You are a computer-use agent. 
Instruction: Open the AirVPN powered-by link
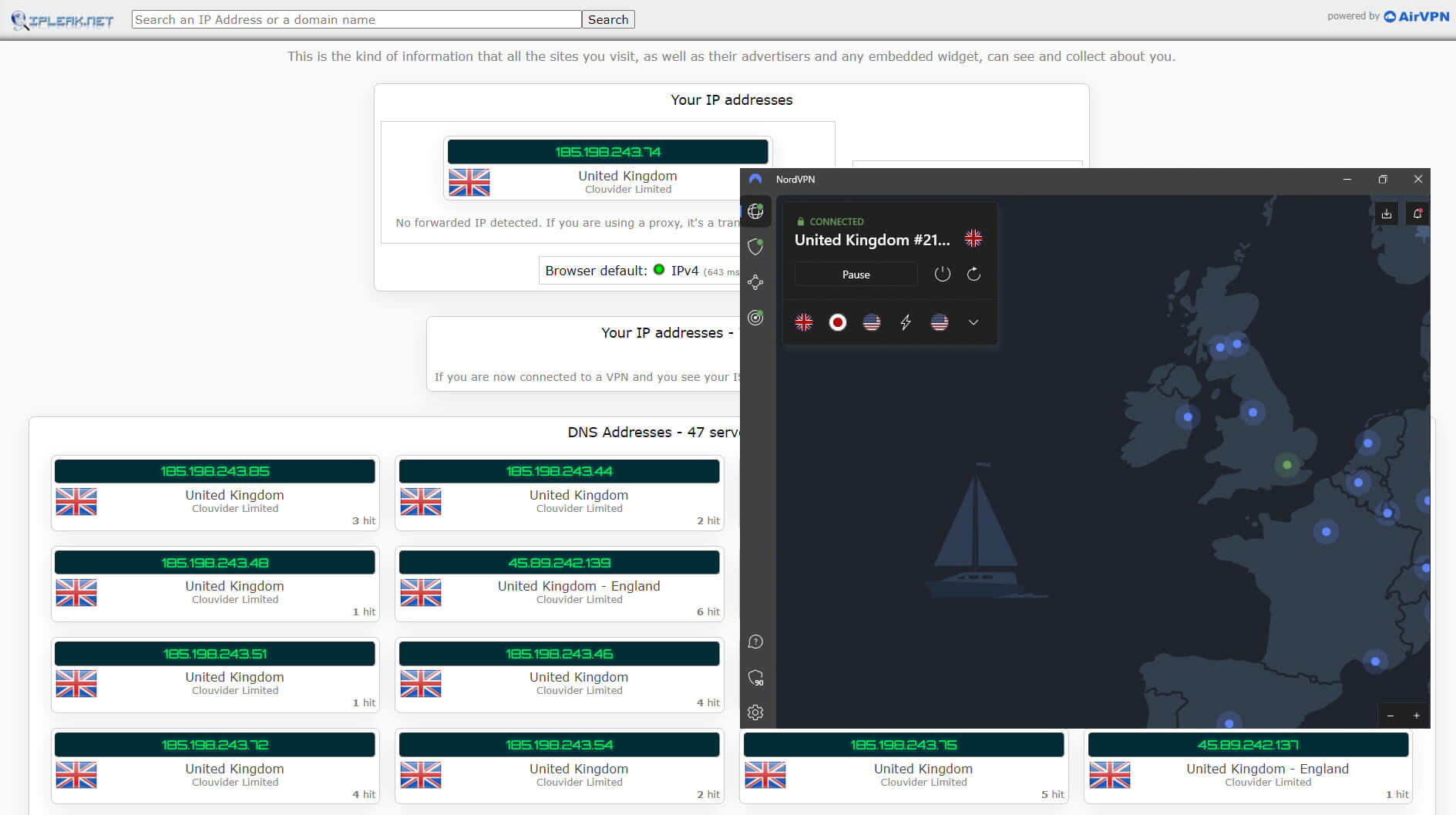tap(1417, 16)
